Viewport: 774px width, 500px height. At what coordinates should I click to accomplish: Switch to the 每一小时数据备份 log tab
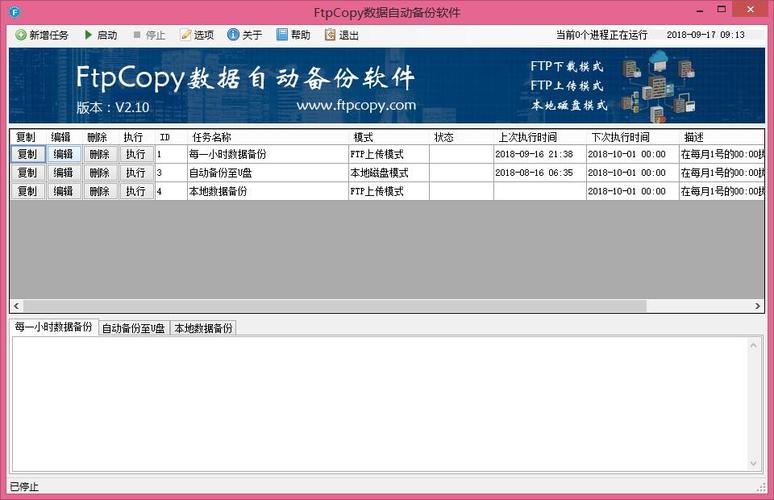click(x=54, y=327)
